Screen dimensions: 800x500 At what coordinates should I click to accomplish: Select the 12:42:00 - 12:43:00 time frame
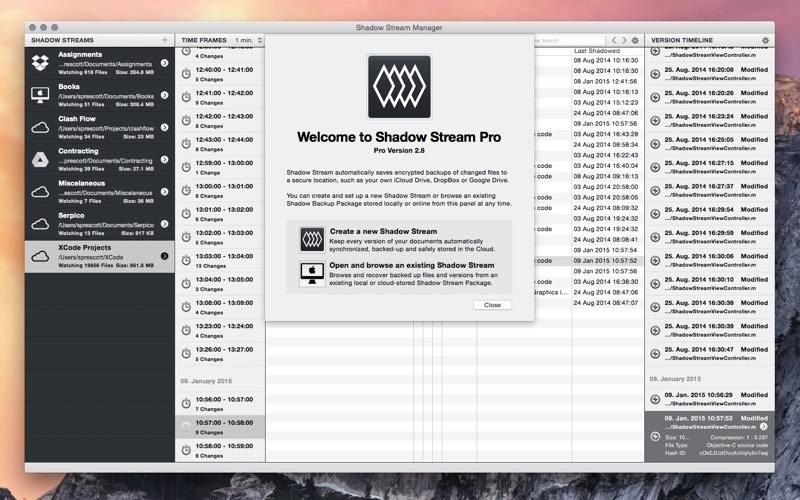220,120
